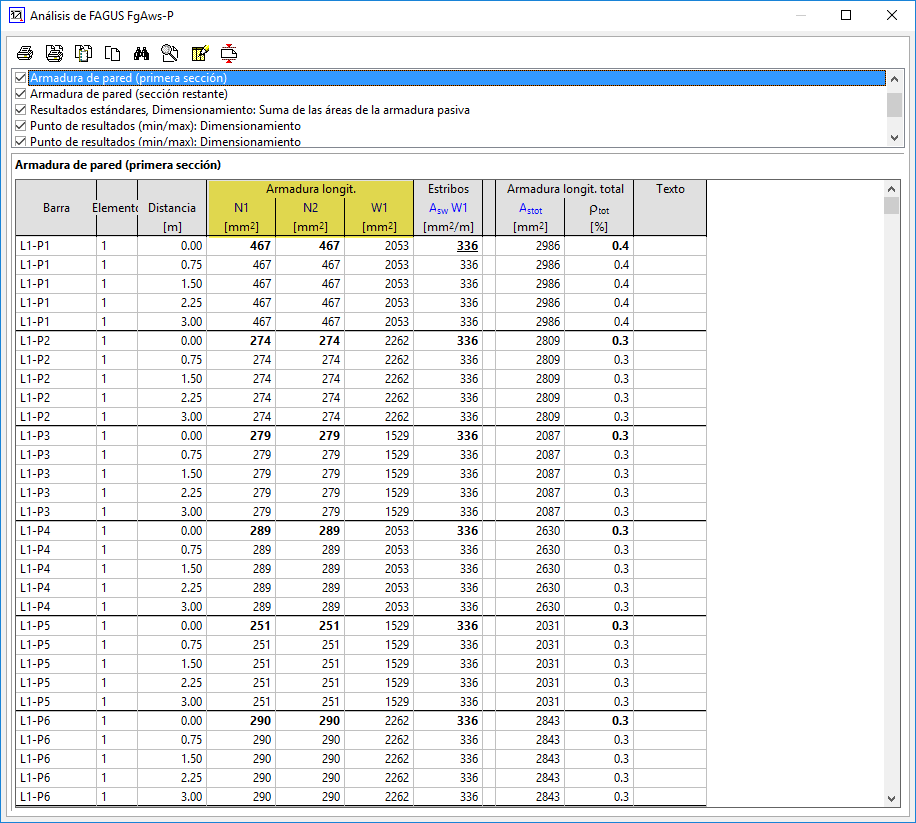Click the yellow 'Armadura longit.' header

click(x=310, y=189)
